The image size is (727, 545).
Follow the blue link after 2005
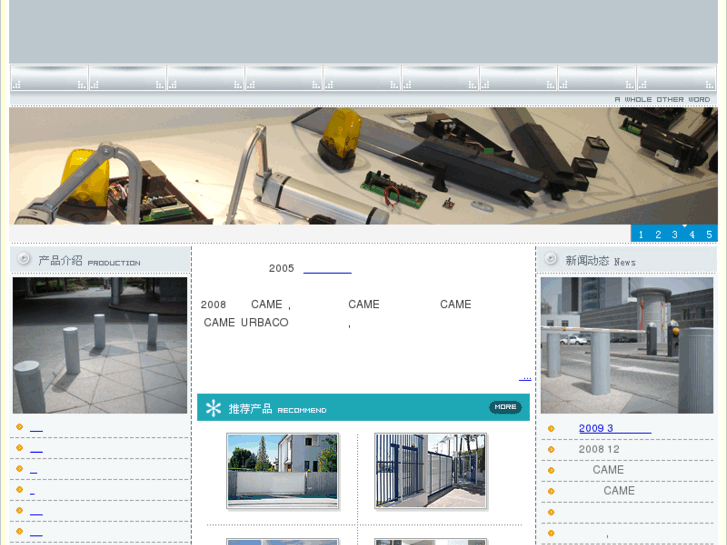pyautogui.click(x=327, y=269)
